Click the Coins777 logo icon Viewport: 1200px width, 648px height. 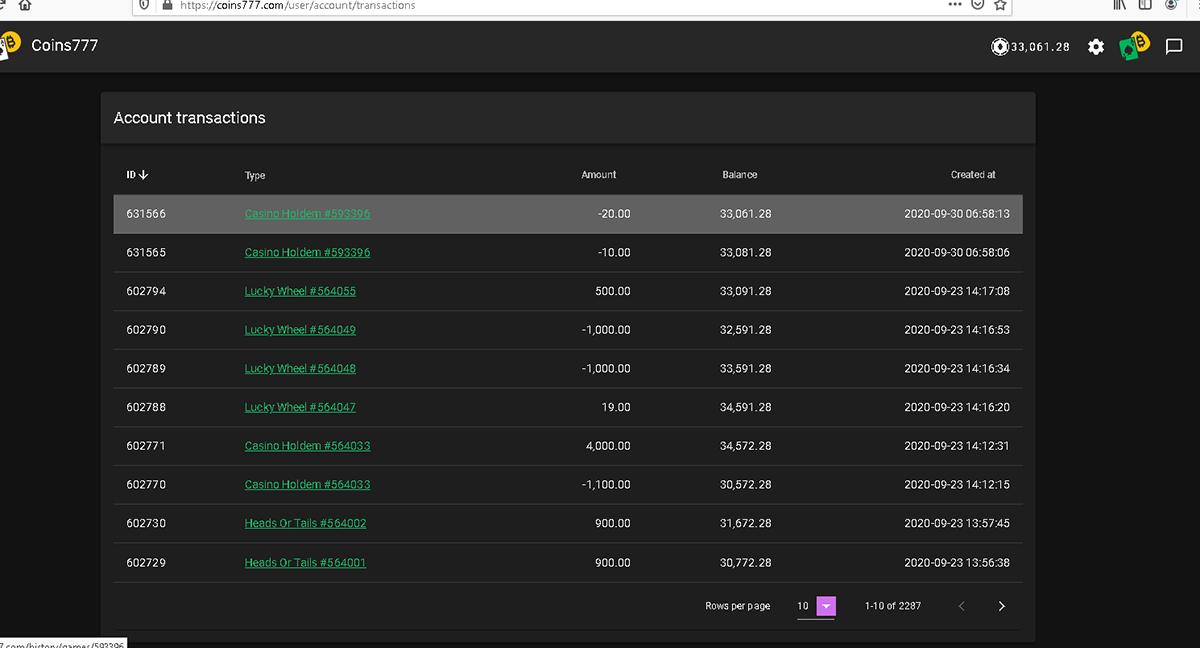tap(10, 45)
